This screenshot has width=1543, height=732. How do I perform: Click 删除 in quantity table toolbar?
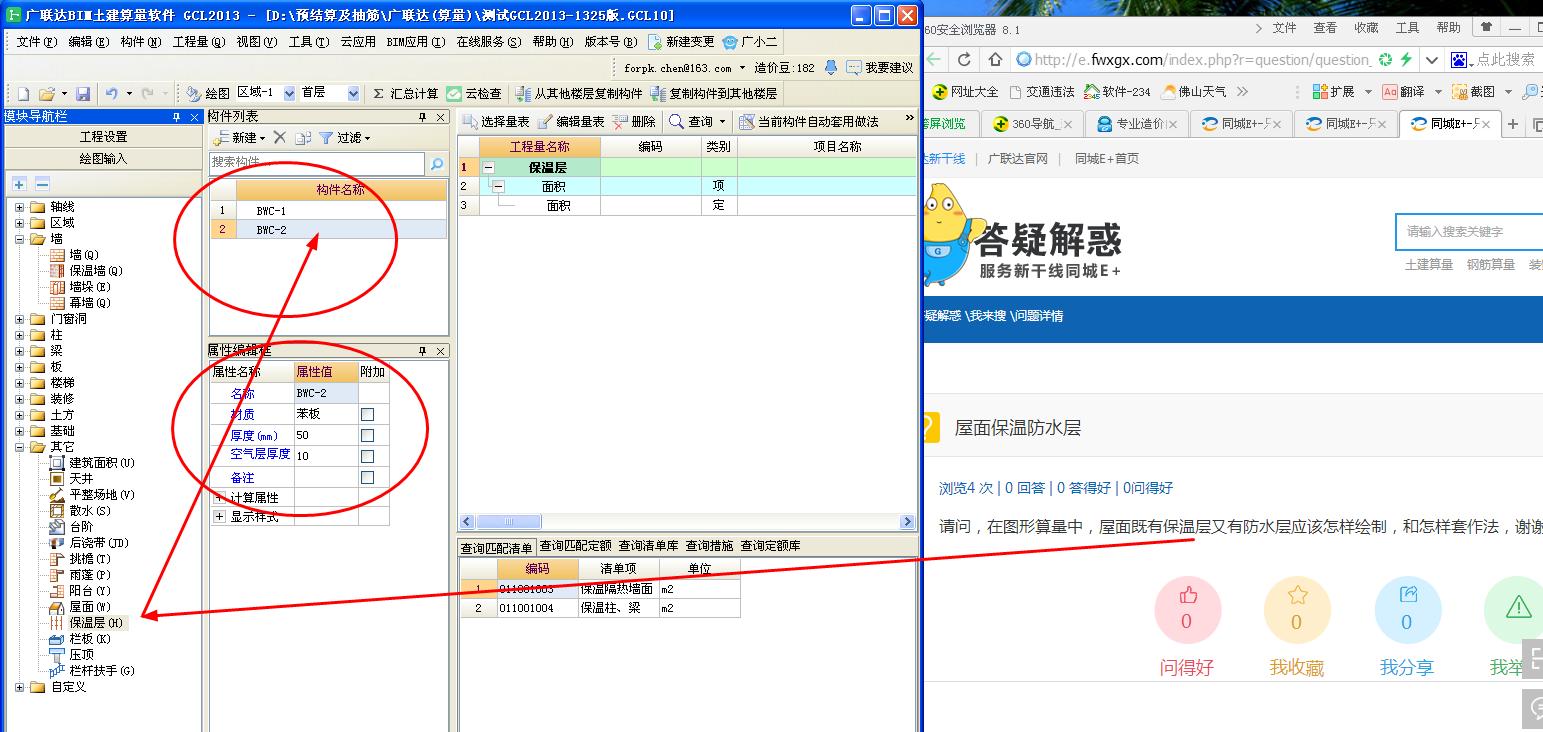pyautogui.click(x=634, y=122)
